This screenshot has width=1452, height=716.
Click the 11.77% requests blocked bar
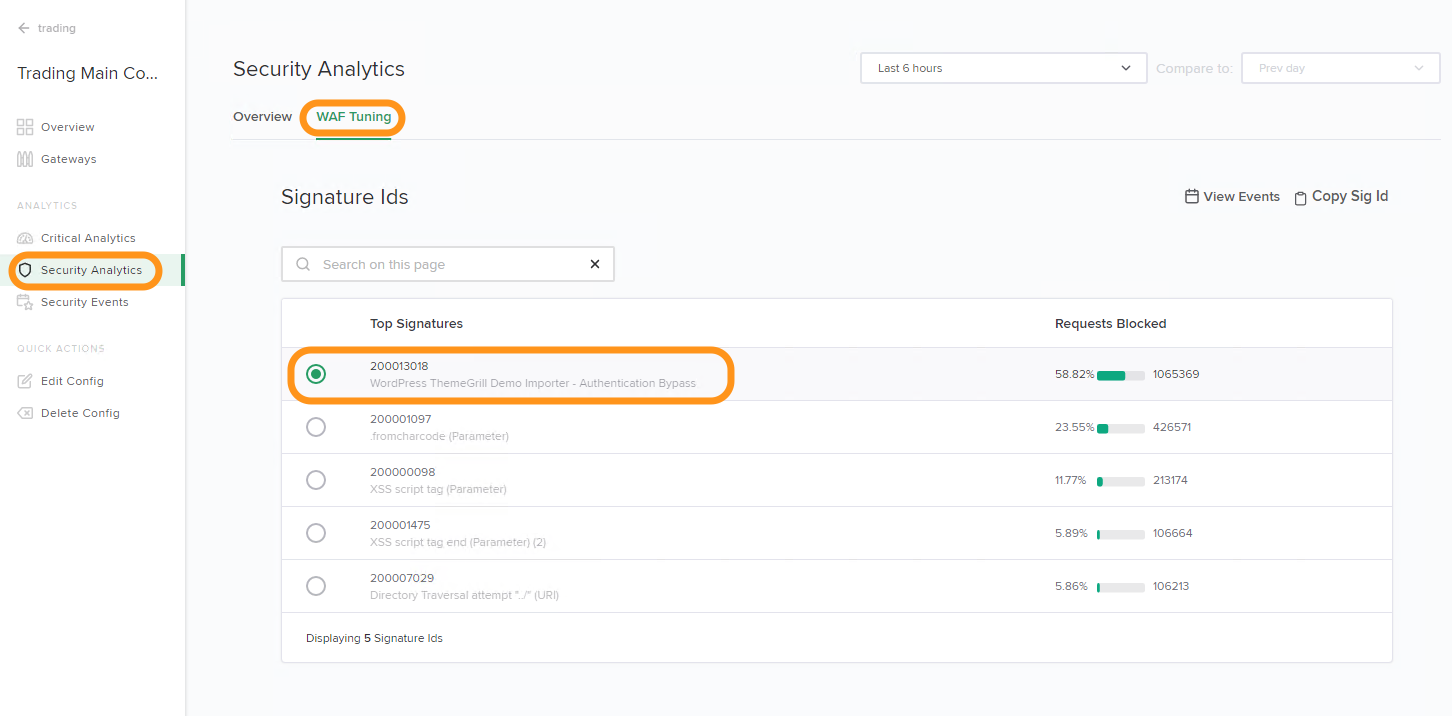tap(1121, 481)
